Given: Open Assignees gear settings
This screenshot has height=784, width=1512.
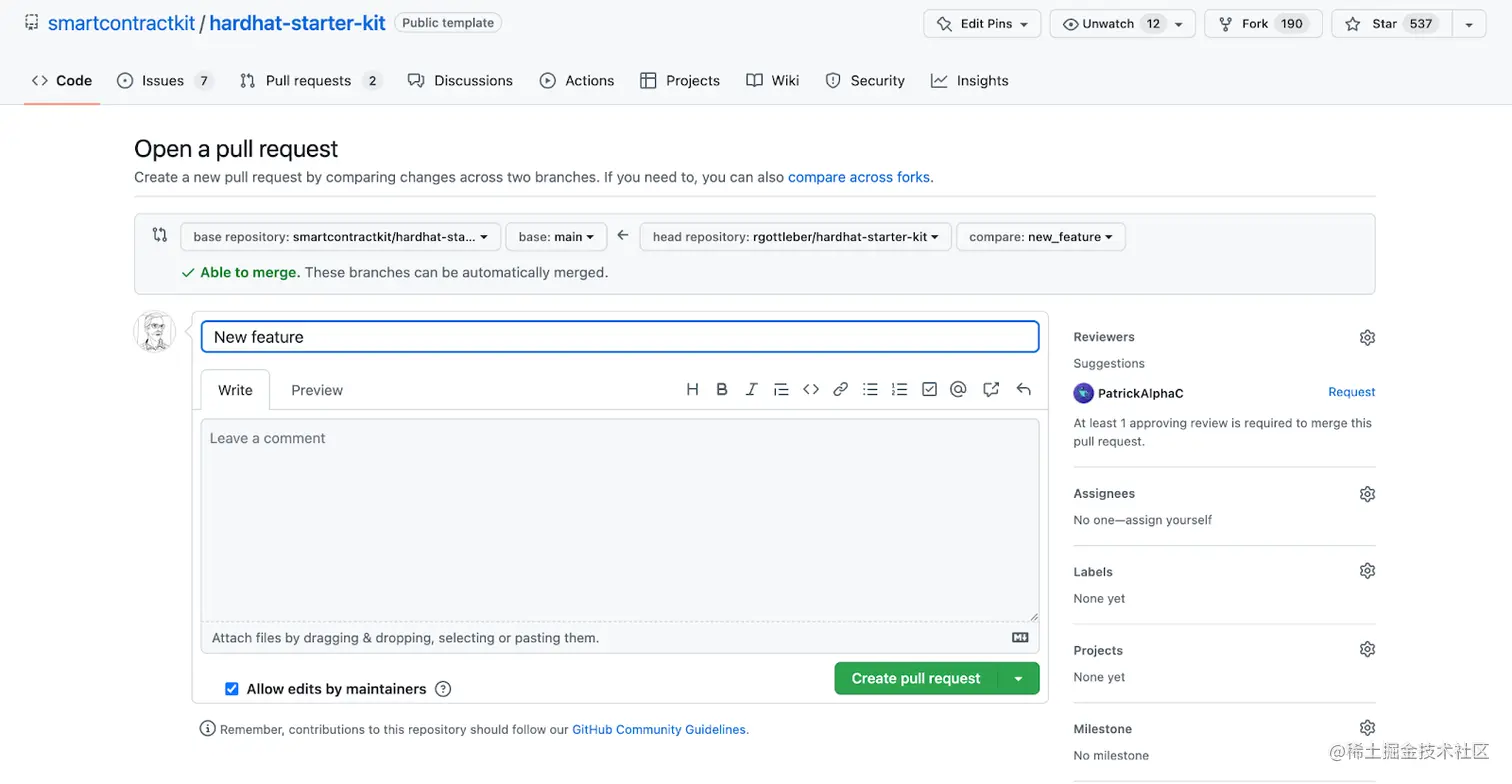Looking at the screenshot, I should 1367,494.
